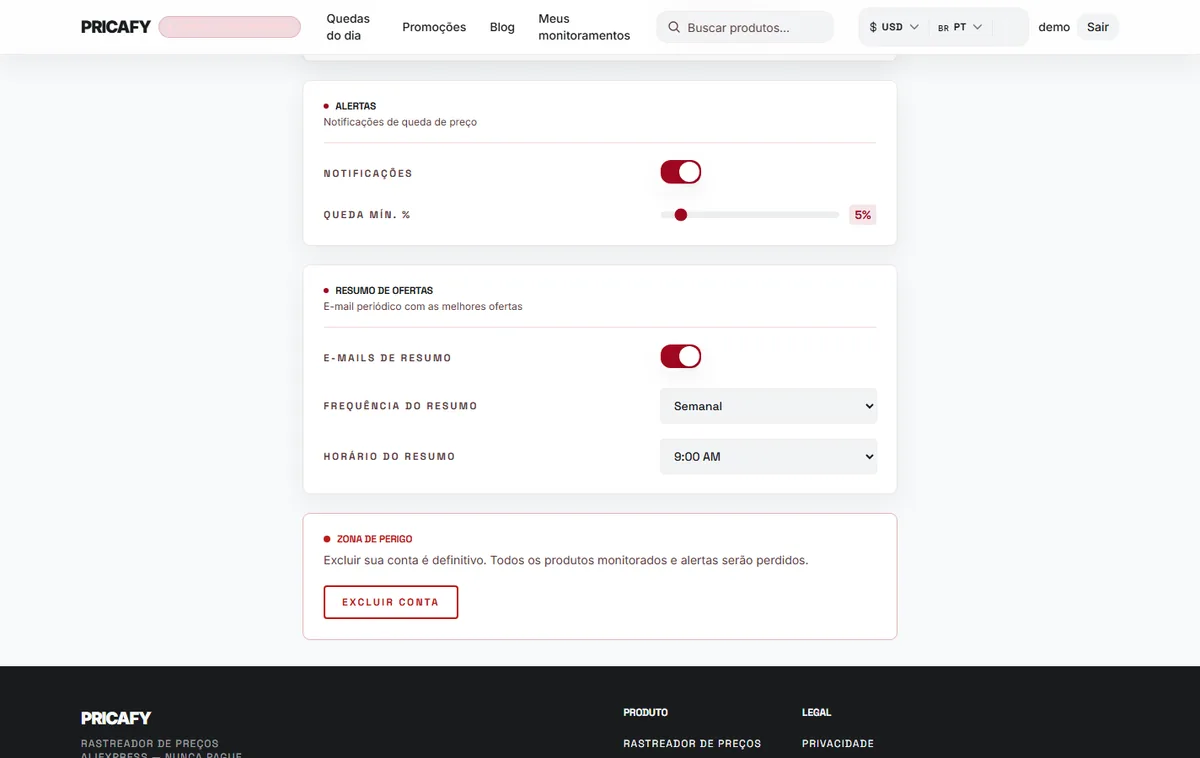The width and height of the screenshot is (1200, 758).
Task: Click the search magnifier icon
Action: point(674,27)
